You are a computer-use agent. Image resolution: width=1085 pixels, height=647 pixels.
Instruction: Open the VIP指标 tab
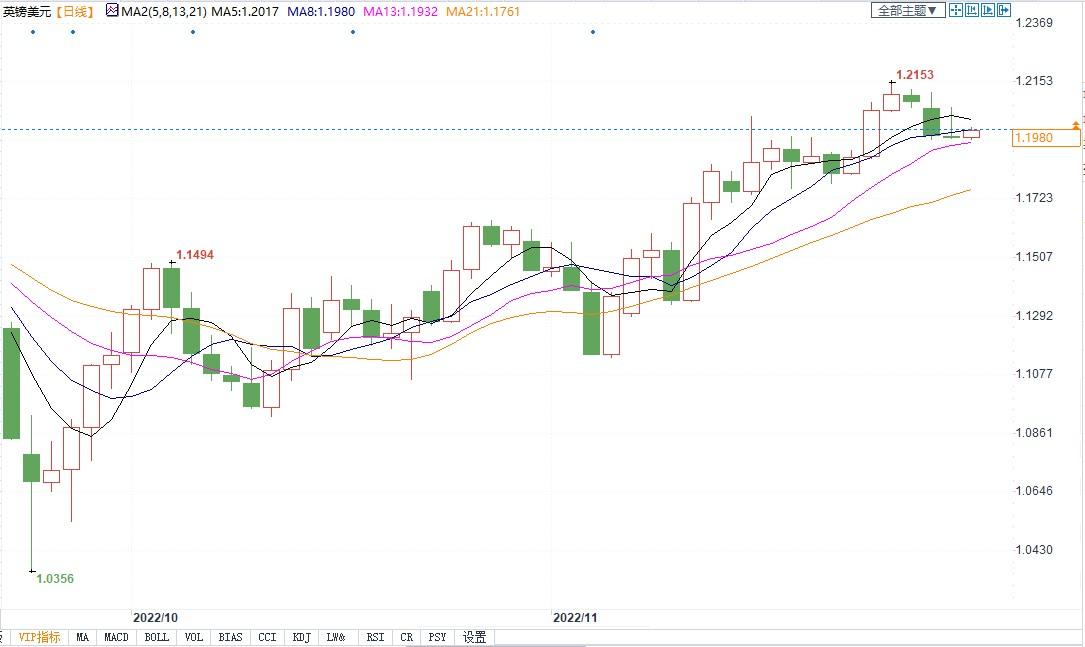(39, 637)
